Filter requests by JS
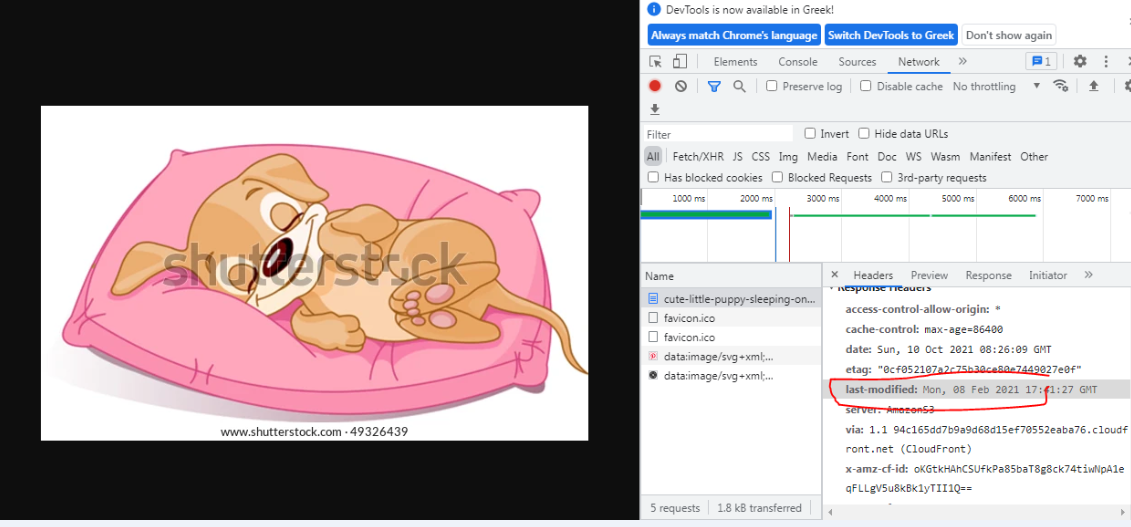1131x527 pixels. click(x=737, y=156)
